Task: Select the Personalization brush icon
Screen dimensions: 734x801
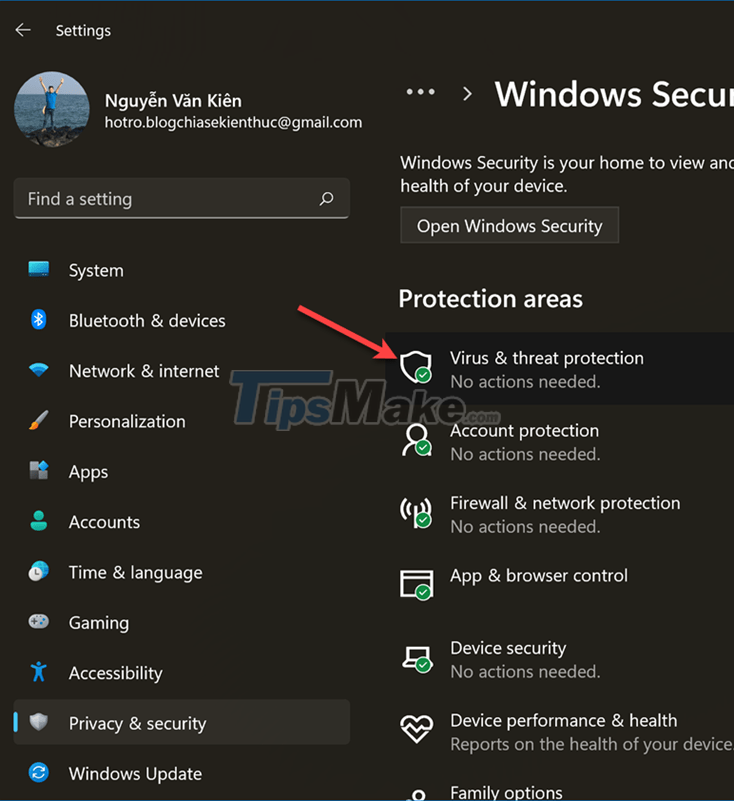Action: (x=37, y=421)
